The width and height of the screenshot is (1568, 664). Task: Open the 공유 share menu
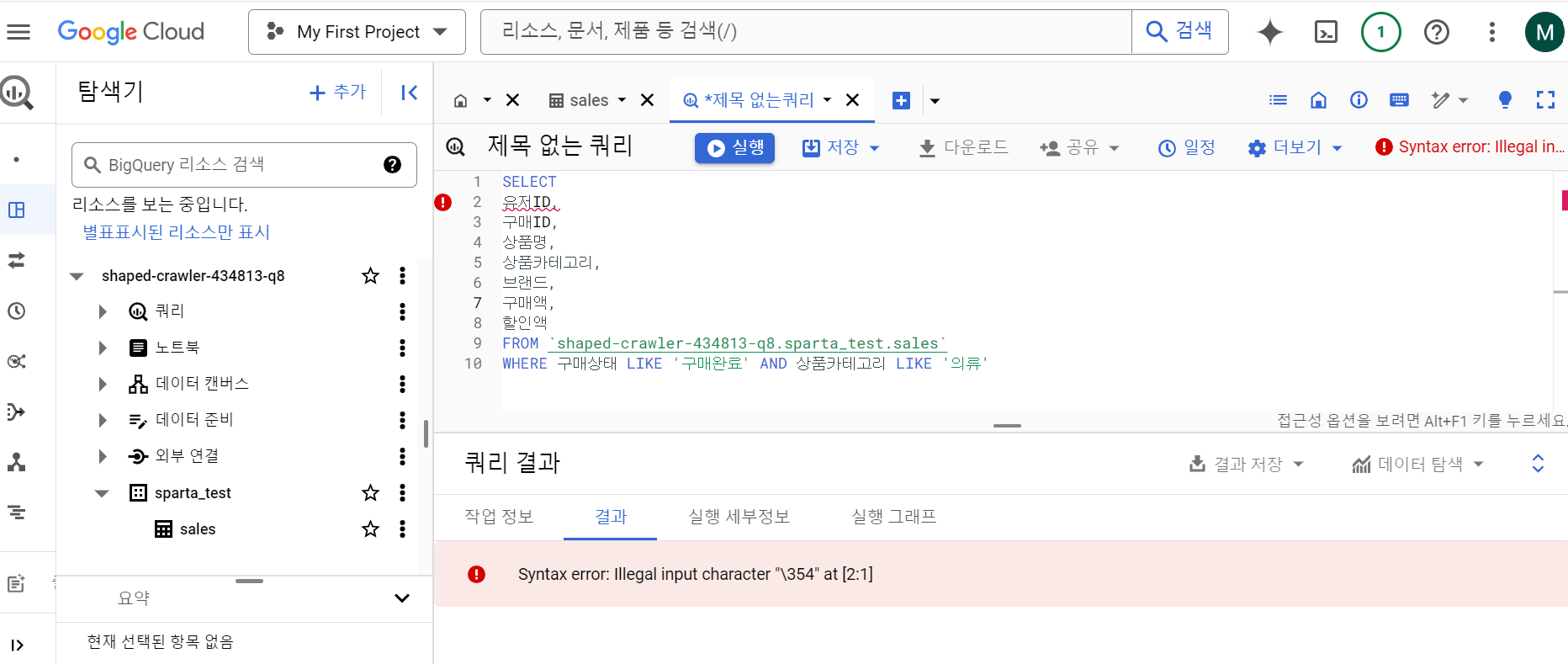[1079, 148]
